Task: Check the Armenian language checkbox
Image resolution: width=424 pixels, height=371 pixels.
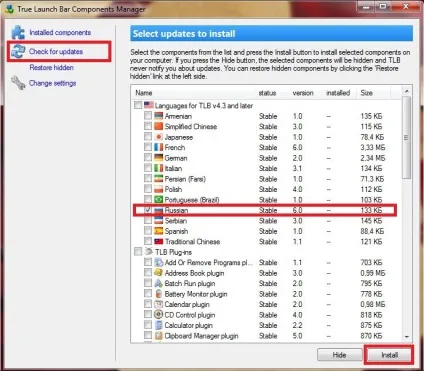Action: coord(148,116)
